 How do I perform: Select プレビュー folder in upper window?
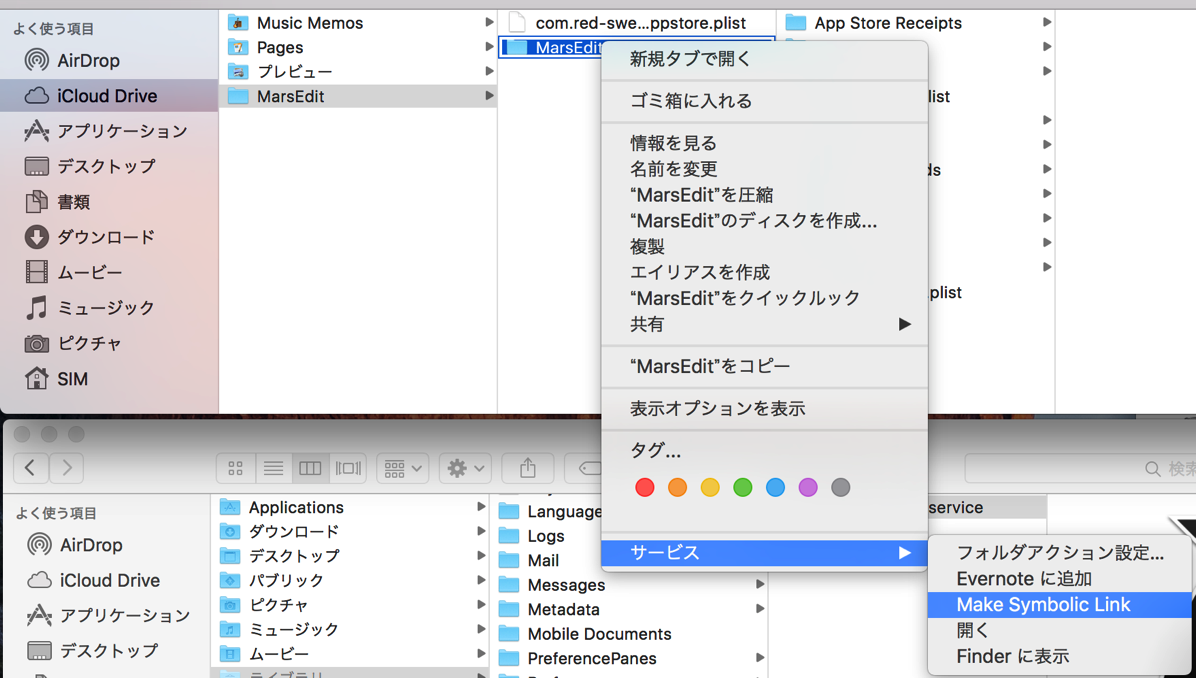358,72
